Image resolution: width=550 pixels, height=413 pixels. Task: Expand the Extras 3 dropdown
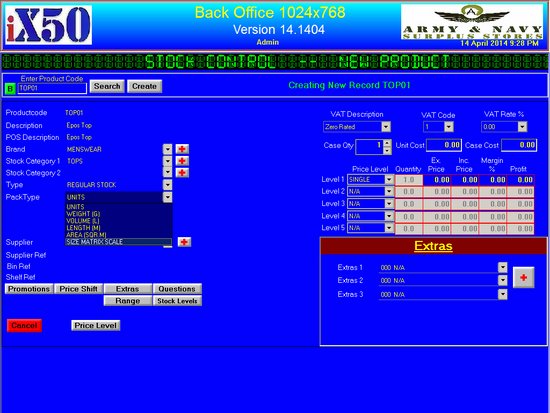503,294
